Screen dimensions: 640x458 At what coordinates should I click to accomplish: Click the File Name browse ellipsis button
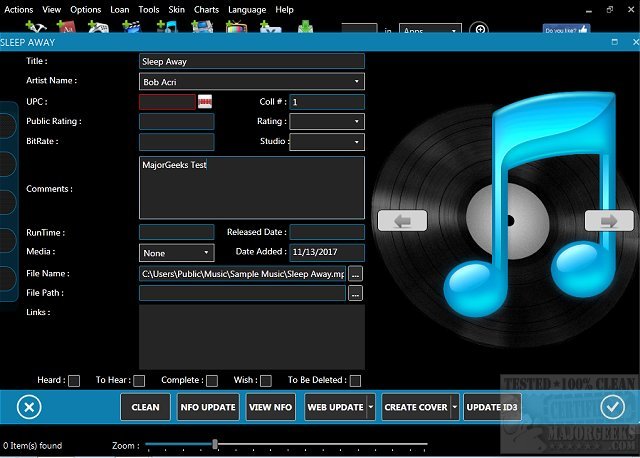[355, 273]
